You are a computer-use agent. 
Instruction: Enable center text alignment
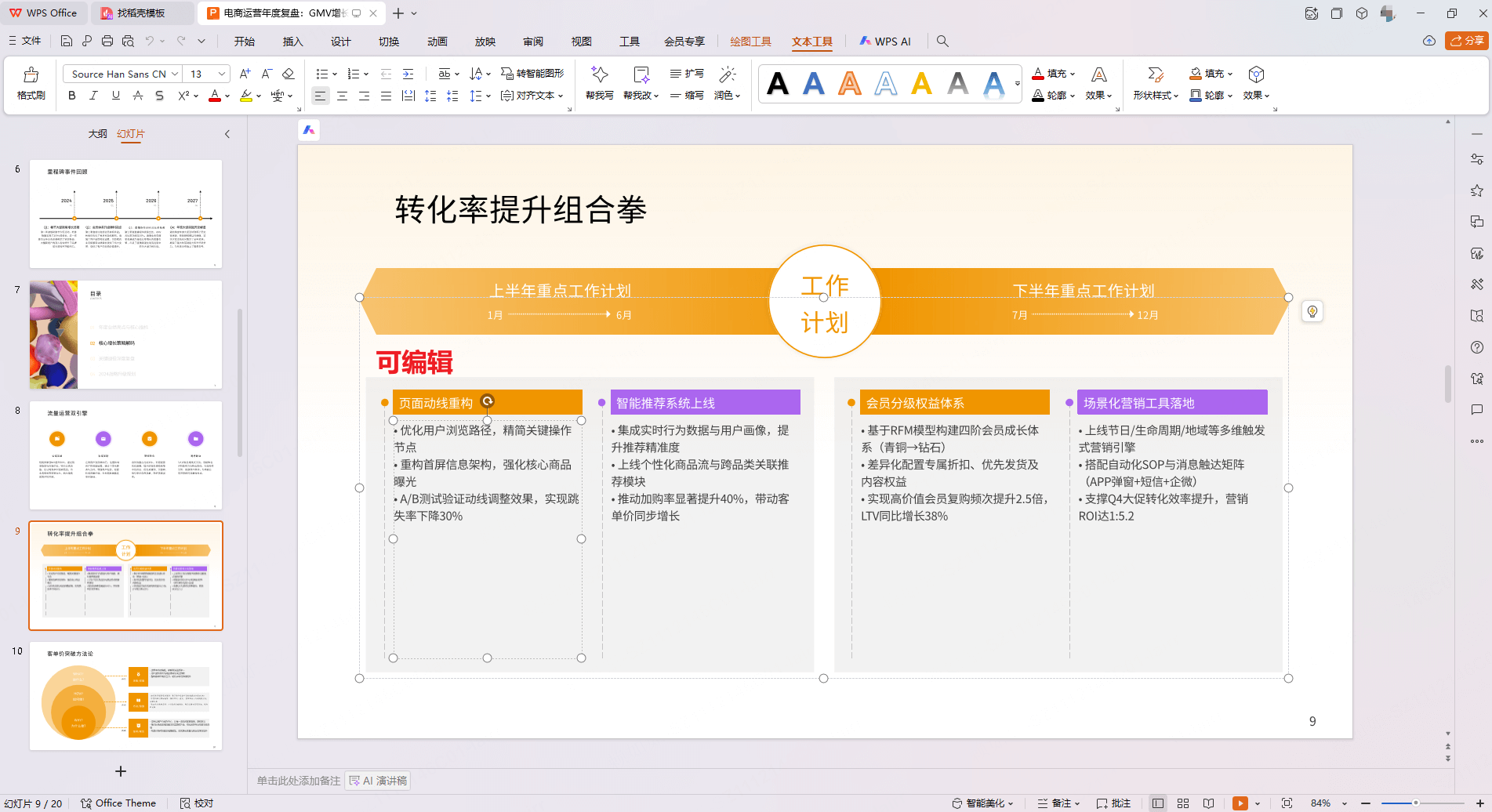pos(342,96)
